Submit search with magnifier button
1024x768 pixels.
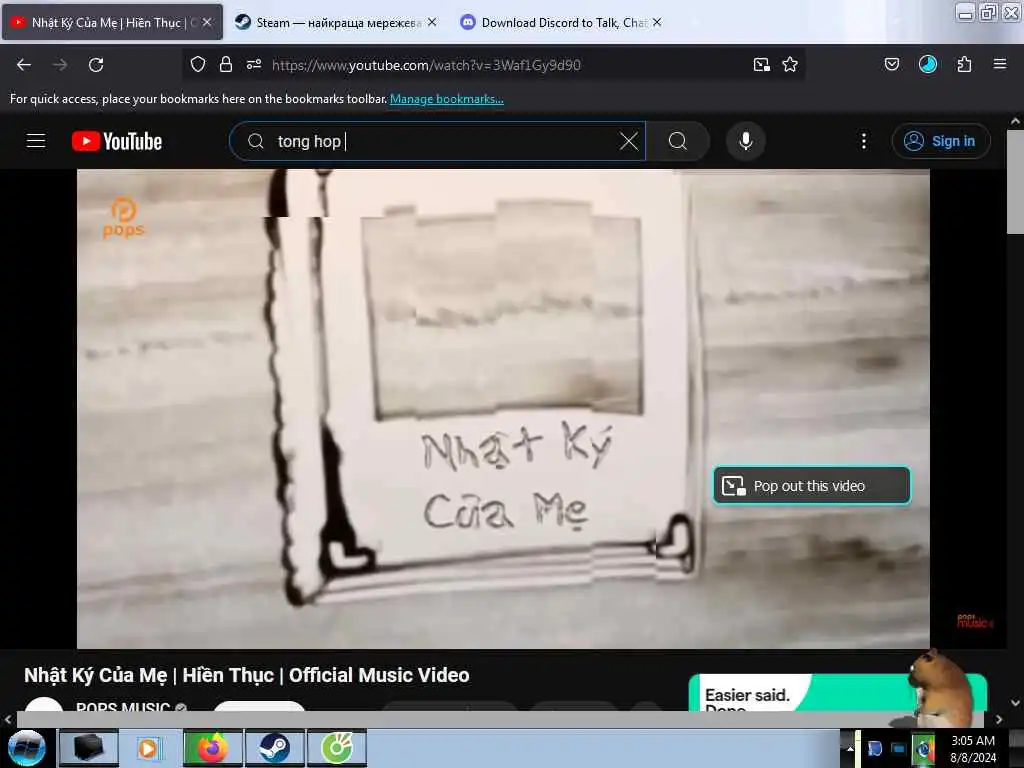pos(678,141)
